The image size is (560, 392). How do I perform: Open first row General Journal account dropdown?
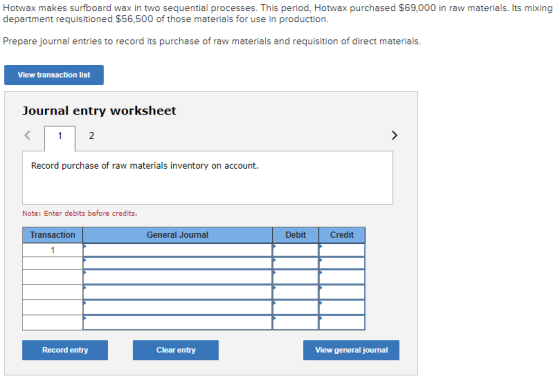pyautogui.click(x=178, y=250)
